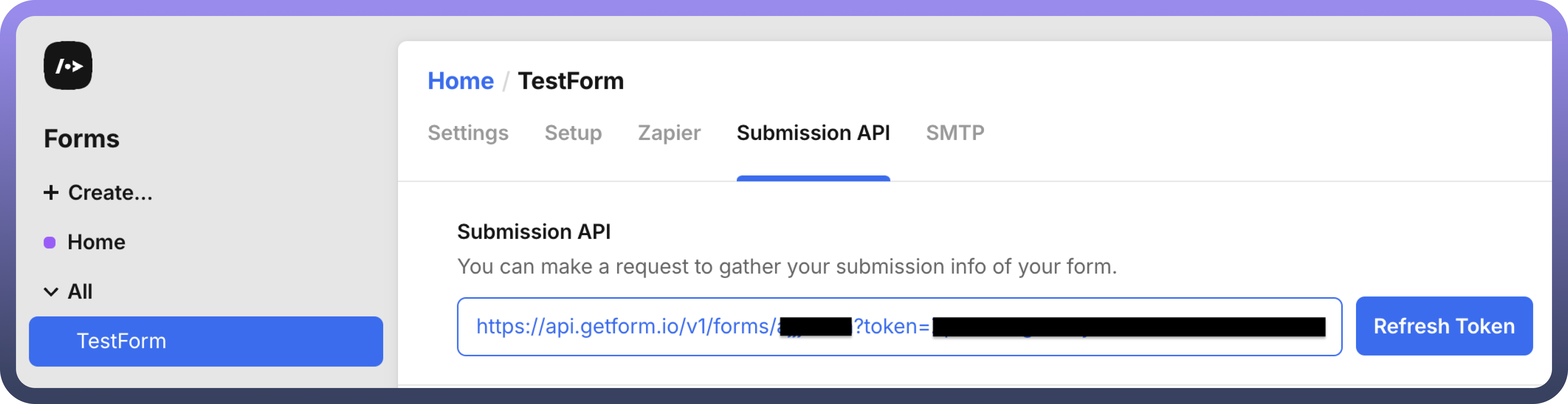The image size is (1568, 404).
Task: Open Home in the sidebar list
Action: 96,242
